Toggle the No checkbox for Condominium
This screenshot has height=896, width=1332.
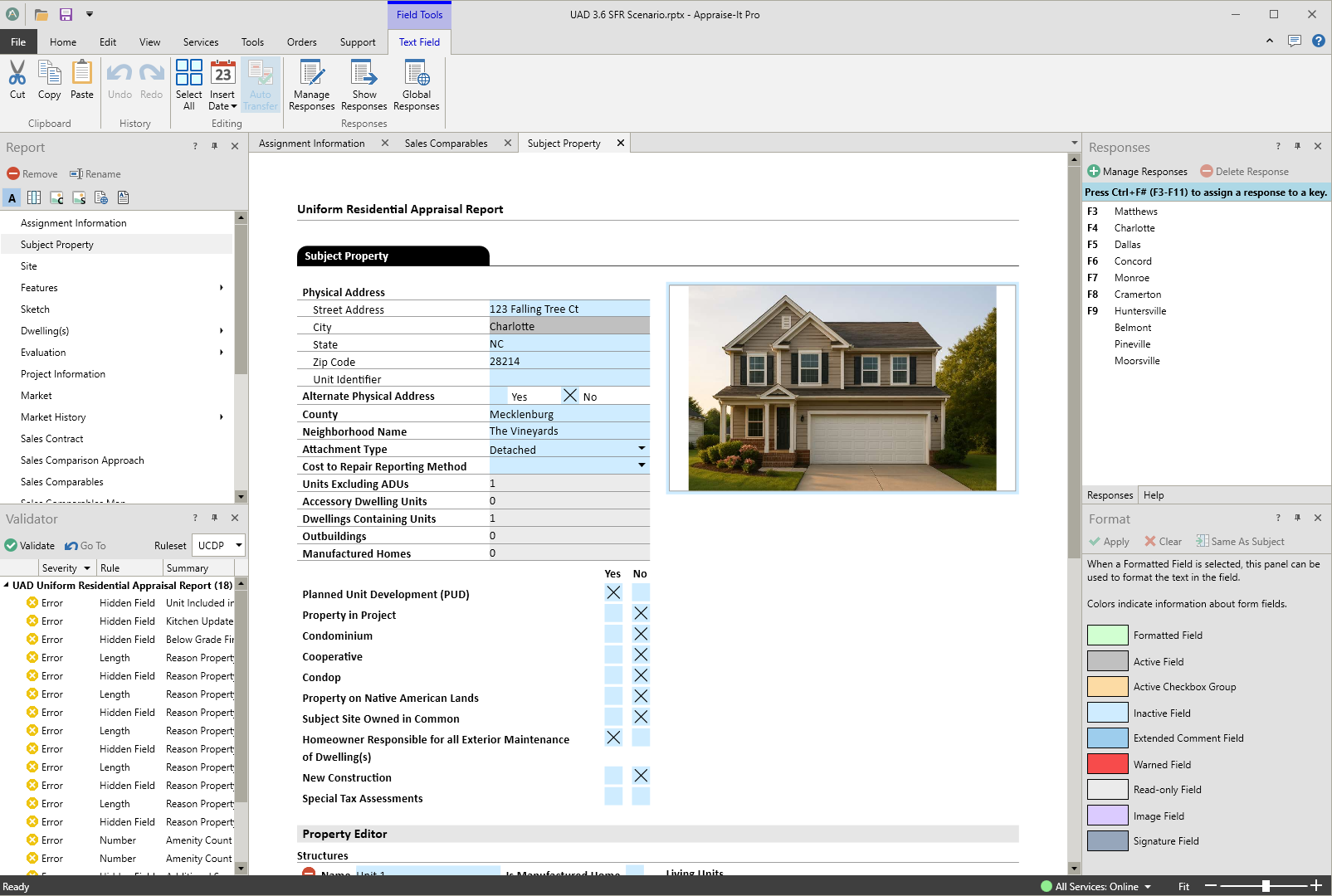(641, 635)
